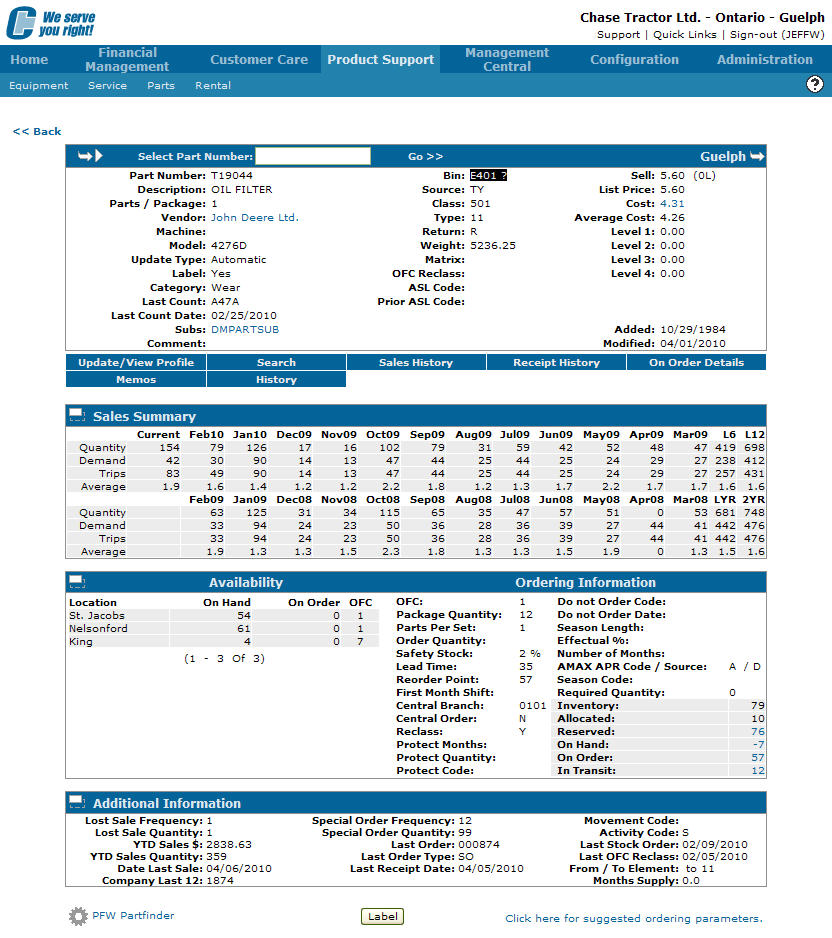Go to Equipment submenu
The image size is (832, 938).
[x=38, y=86]
